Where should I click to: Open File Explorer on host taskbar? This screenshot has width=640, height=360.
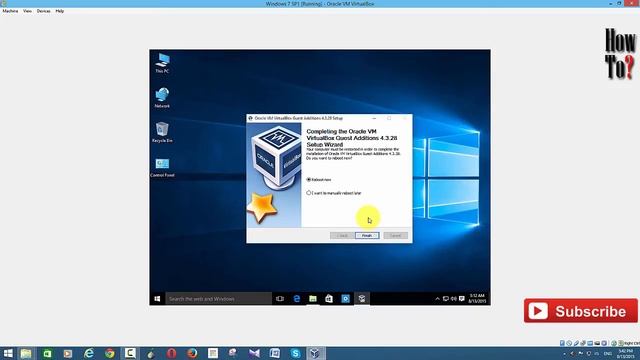(x=26, y=353)
